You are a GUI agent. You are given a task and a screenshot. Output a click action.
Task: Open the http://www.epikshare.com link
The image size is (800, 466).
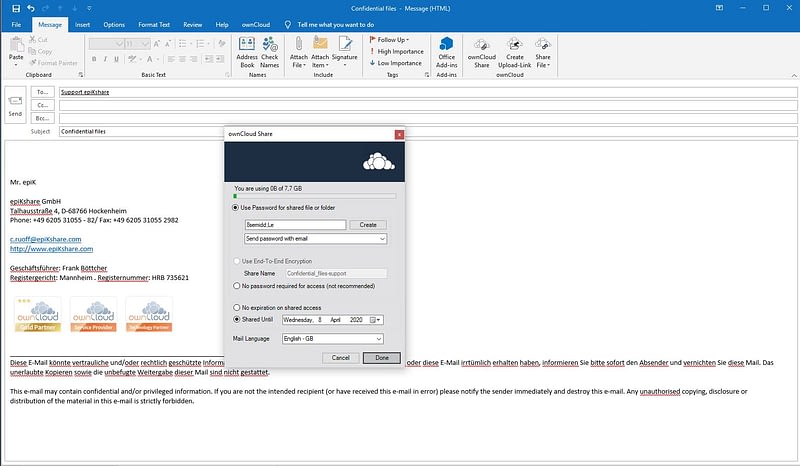pos(52,249)
